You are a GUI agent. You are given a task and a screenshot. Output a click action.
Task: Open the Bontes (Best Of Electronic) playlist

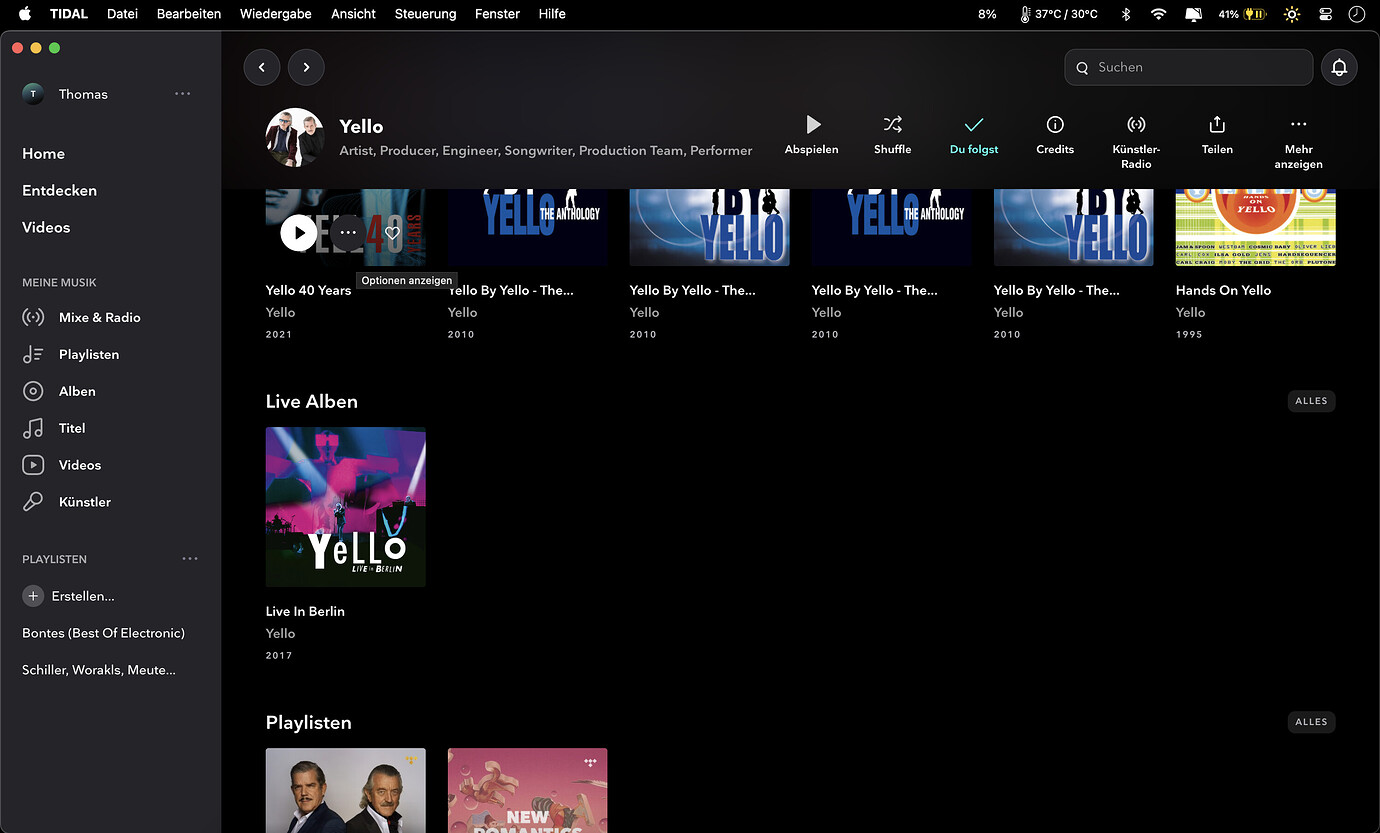[x=103, y=633]
